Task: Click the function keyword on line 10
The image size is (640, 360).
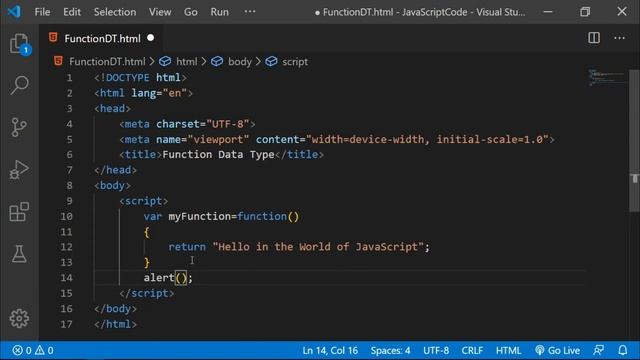Action: tap(262, 216)
